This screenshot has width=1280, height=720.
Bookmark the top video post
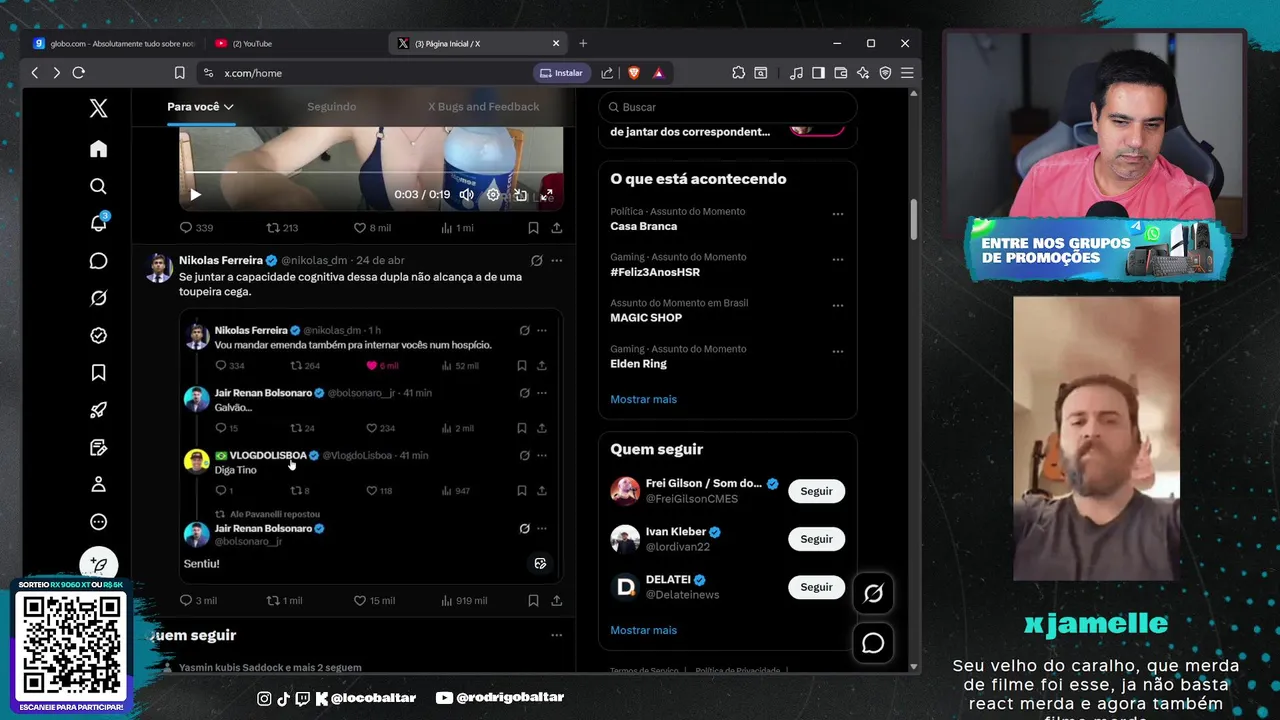click(533, 228)
